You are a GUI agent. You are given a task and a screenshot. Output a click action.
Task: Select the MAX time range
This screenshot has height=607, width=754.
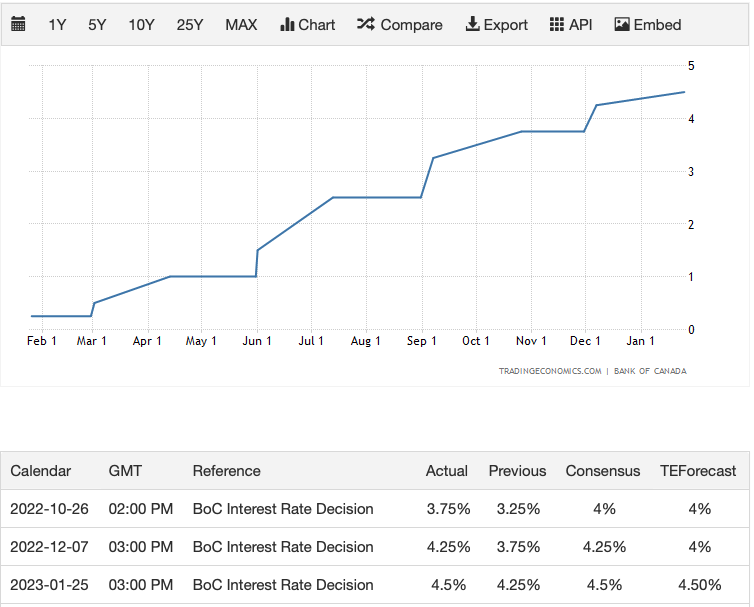click(x=241, y=25)
